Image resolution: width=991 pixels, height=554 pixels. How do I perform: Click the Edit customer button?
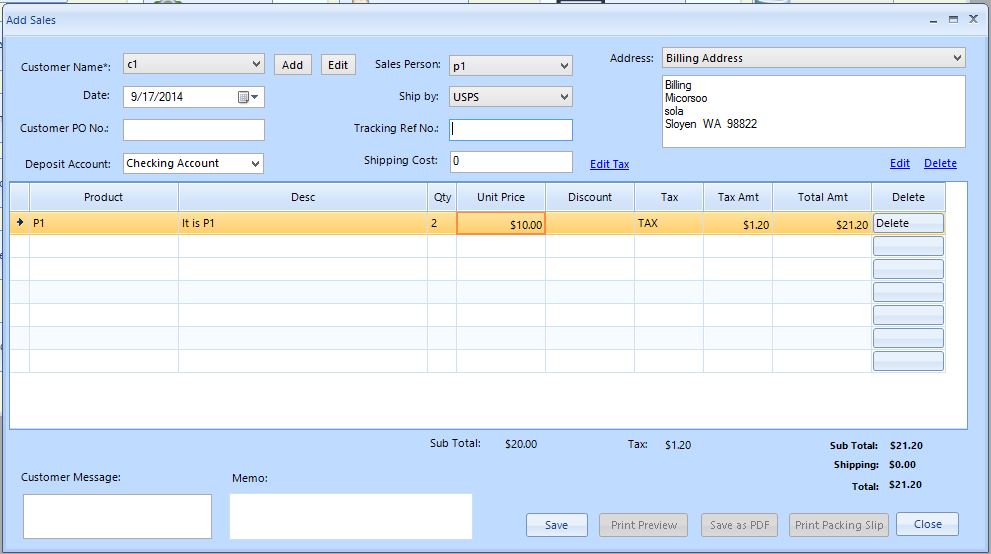point(338,65)
